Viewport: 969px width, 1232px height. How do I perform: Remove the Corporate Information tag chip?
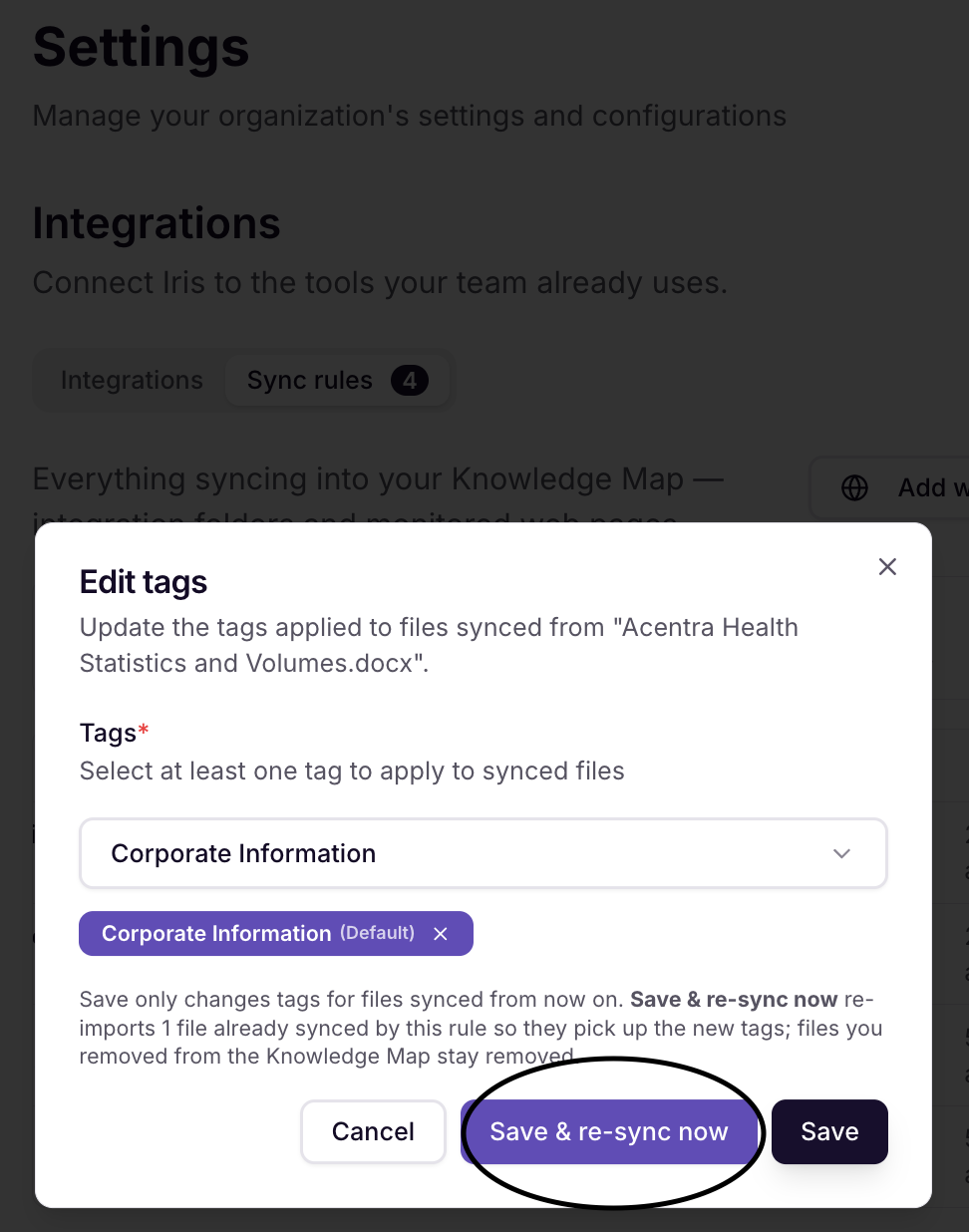pos(441,934)
